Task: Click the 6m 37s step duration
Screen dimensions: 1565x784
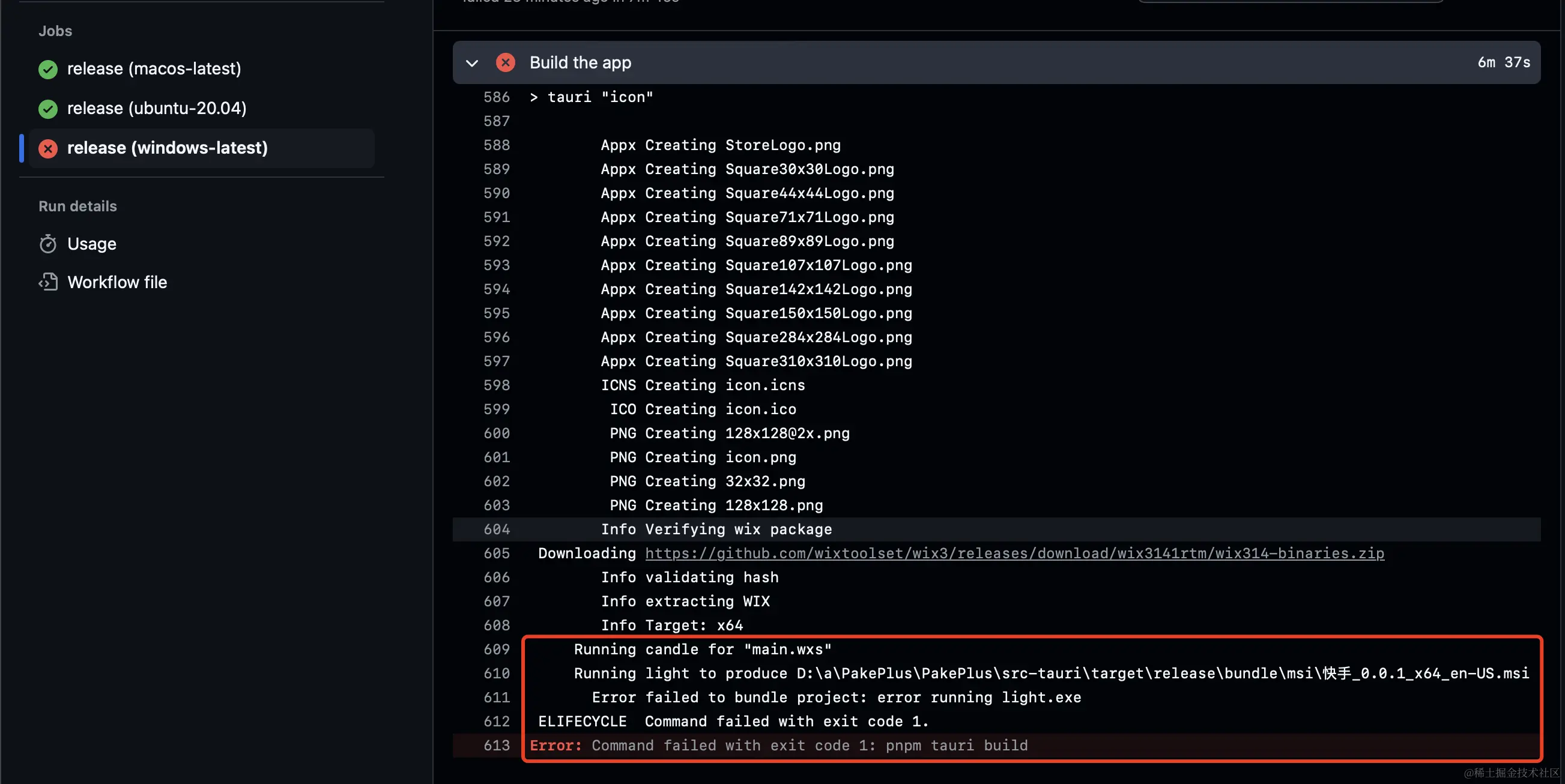Action: 1503,62
